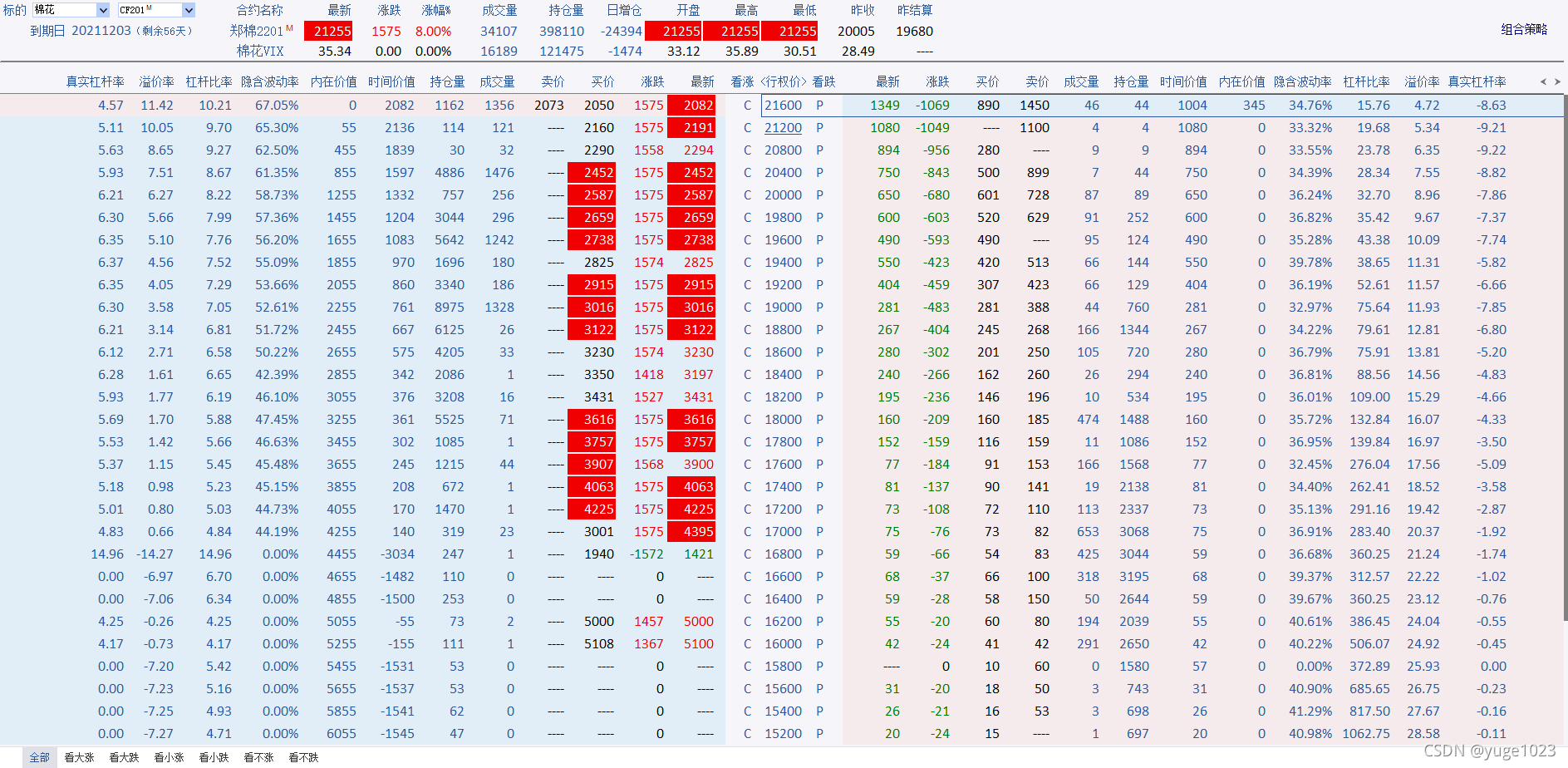Image resolution: width=1568 pixels, height=768 pixels.
Task: Open the 组合策略 combination strategy button
Action: coord(1524,29)
